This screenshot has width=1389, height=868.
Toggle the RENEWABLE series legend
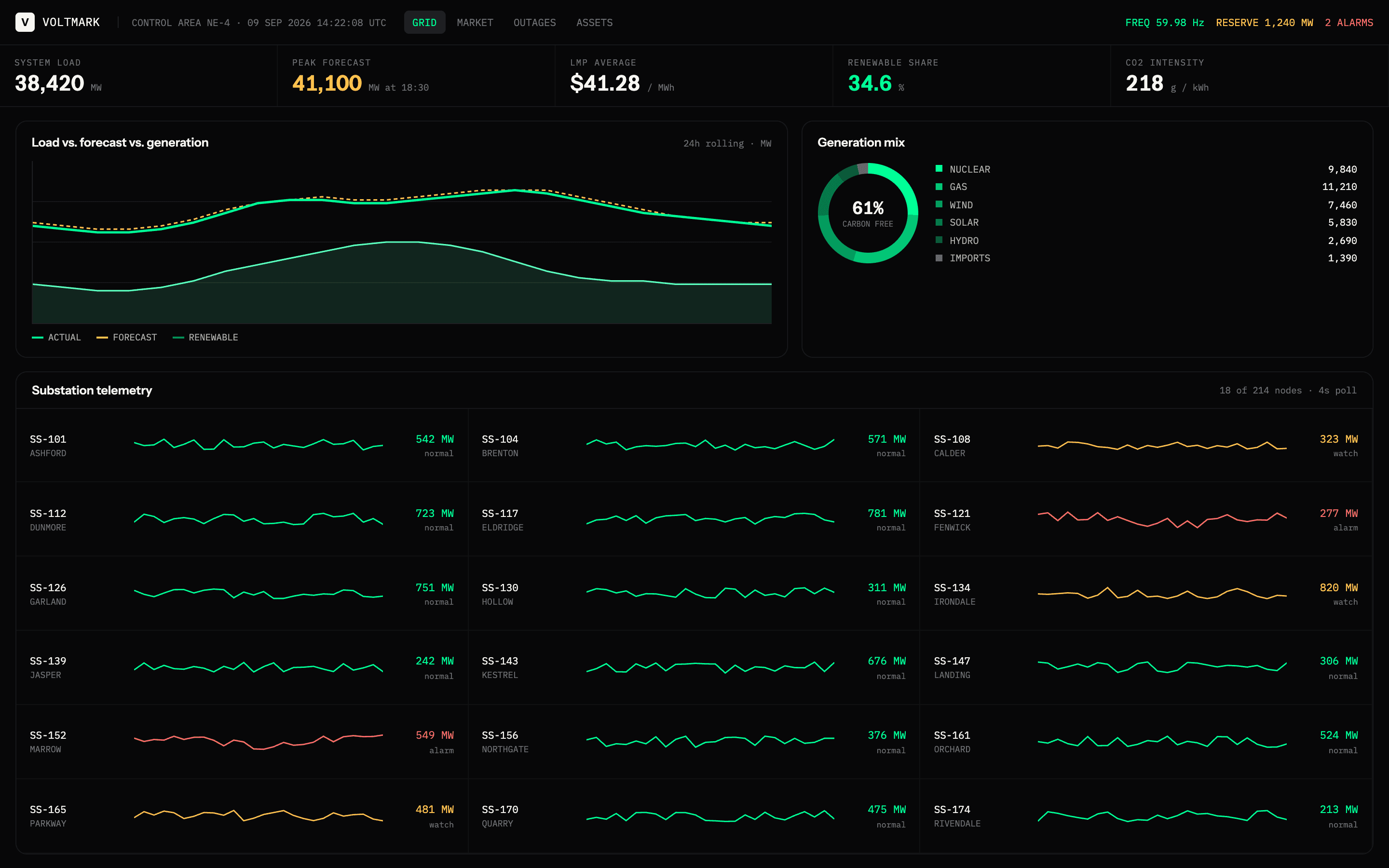coord(205,337)
